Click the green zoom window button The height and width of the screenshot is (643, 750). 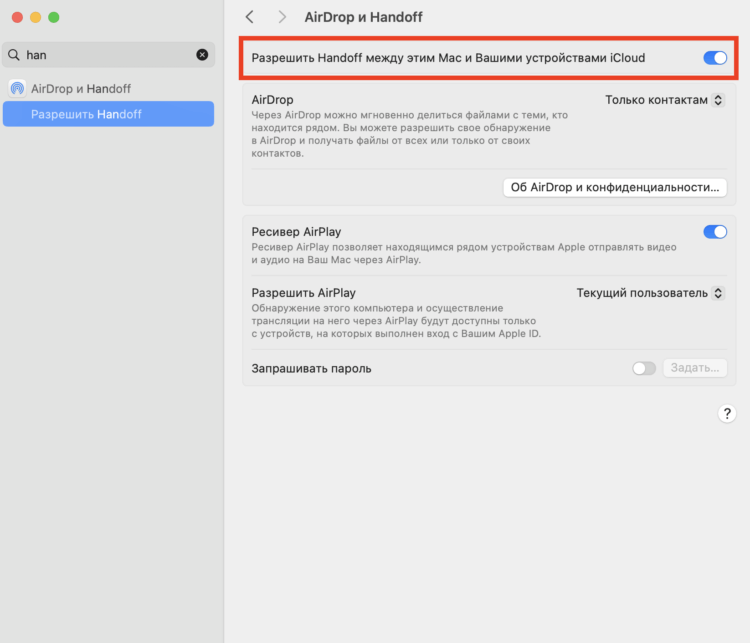pos(54,17)
